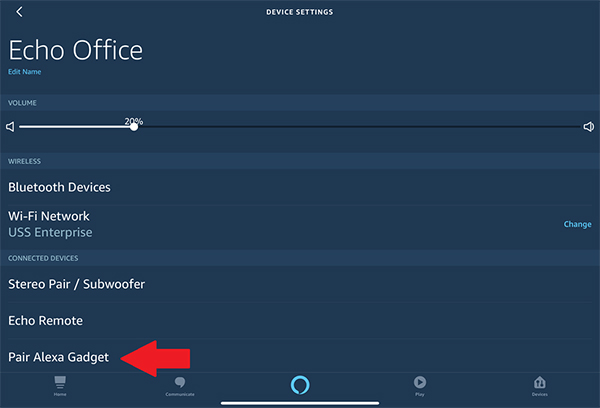Viewport: 600px width, 408px height.
Task: Tap the loud speaker icon
Action: click(589, 127)
